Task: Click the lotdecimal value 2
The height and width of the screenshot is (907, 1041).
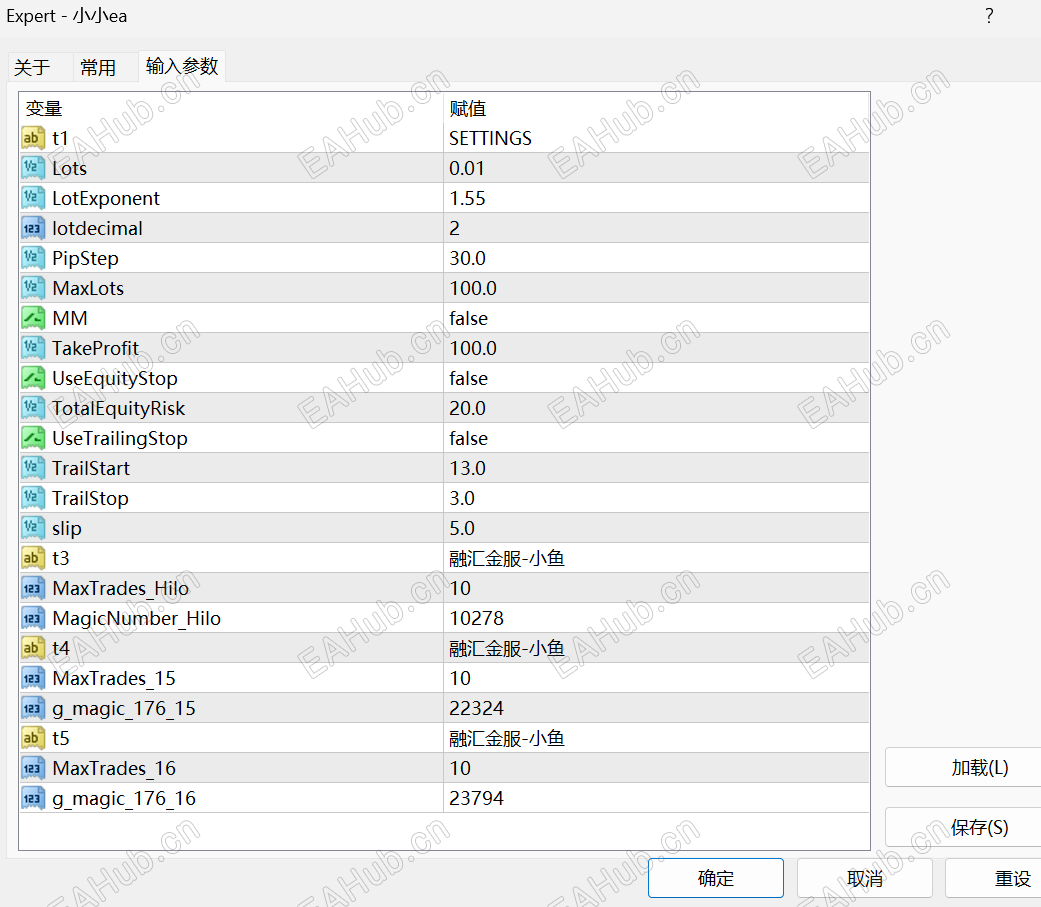Action: [x=454, y=228]
